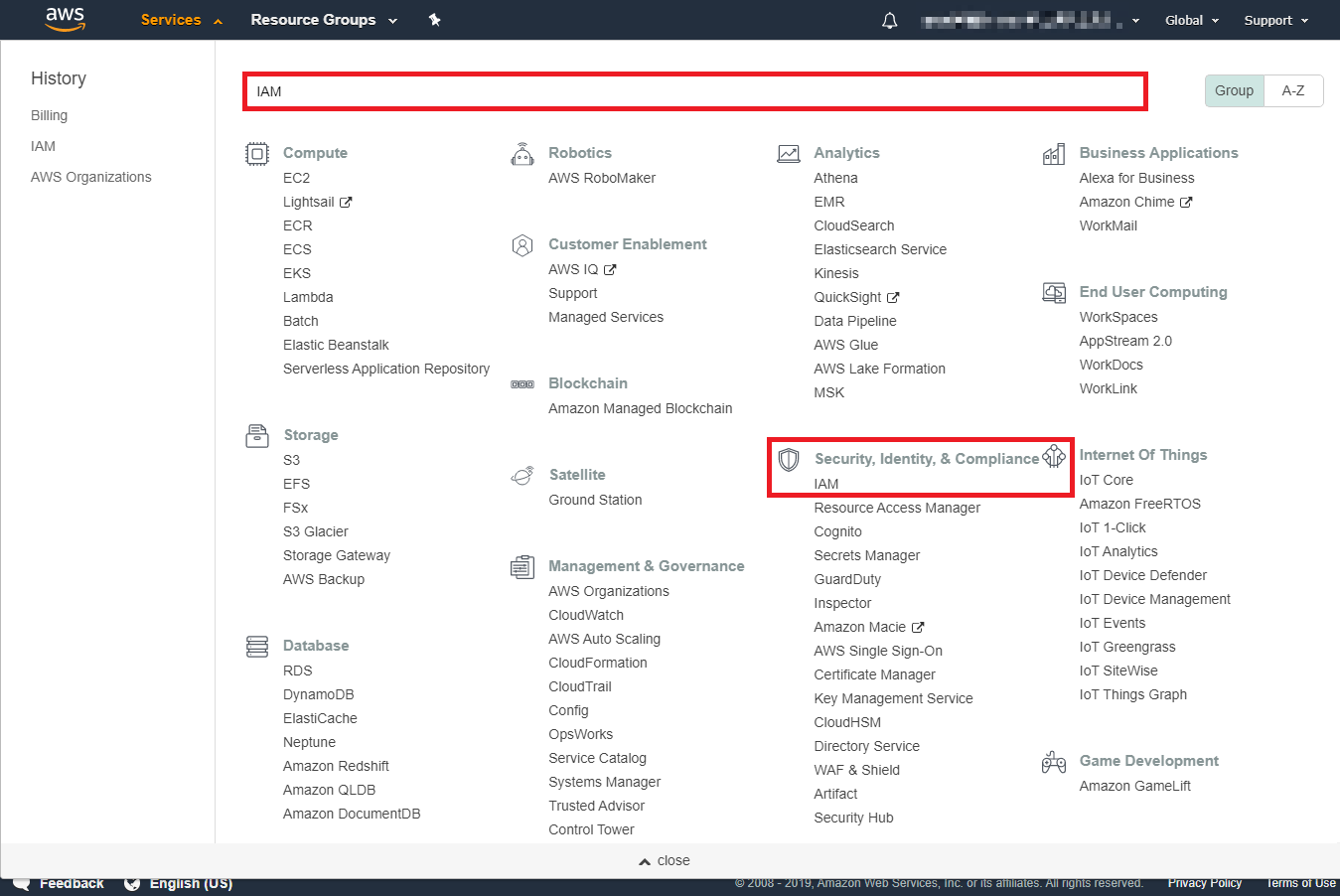Viewport: 1340px width, 896px height.
Task: Click the Robotics category robot icon
Action: [522, 153]
